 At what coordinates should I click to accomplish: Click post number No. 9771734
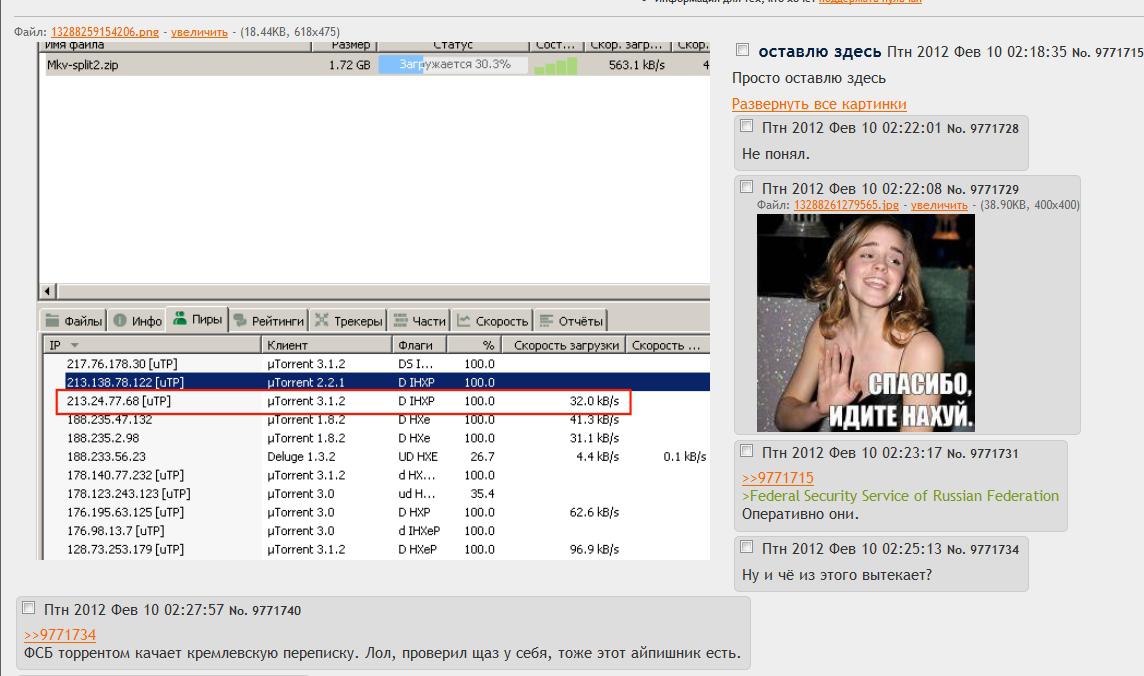[983, 550]
